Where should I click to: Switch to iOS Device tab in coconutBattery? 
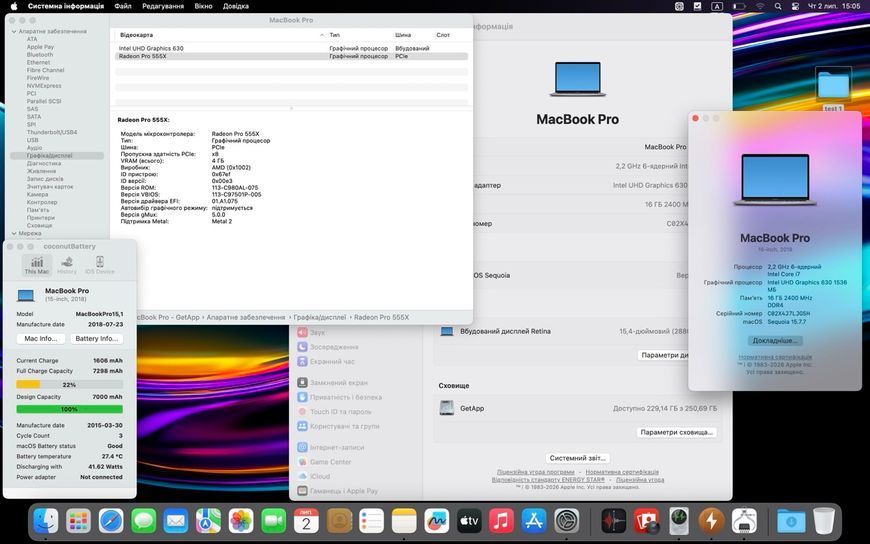click(x=100, y=265)
